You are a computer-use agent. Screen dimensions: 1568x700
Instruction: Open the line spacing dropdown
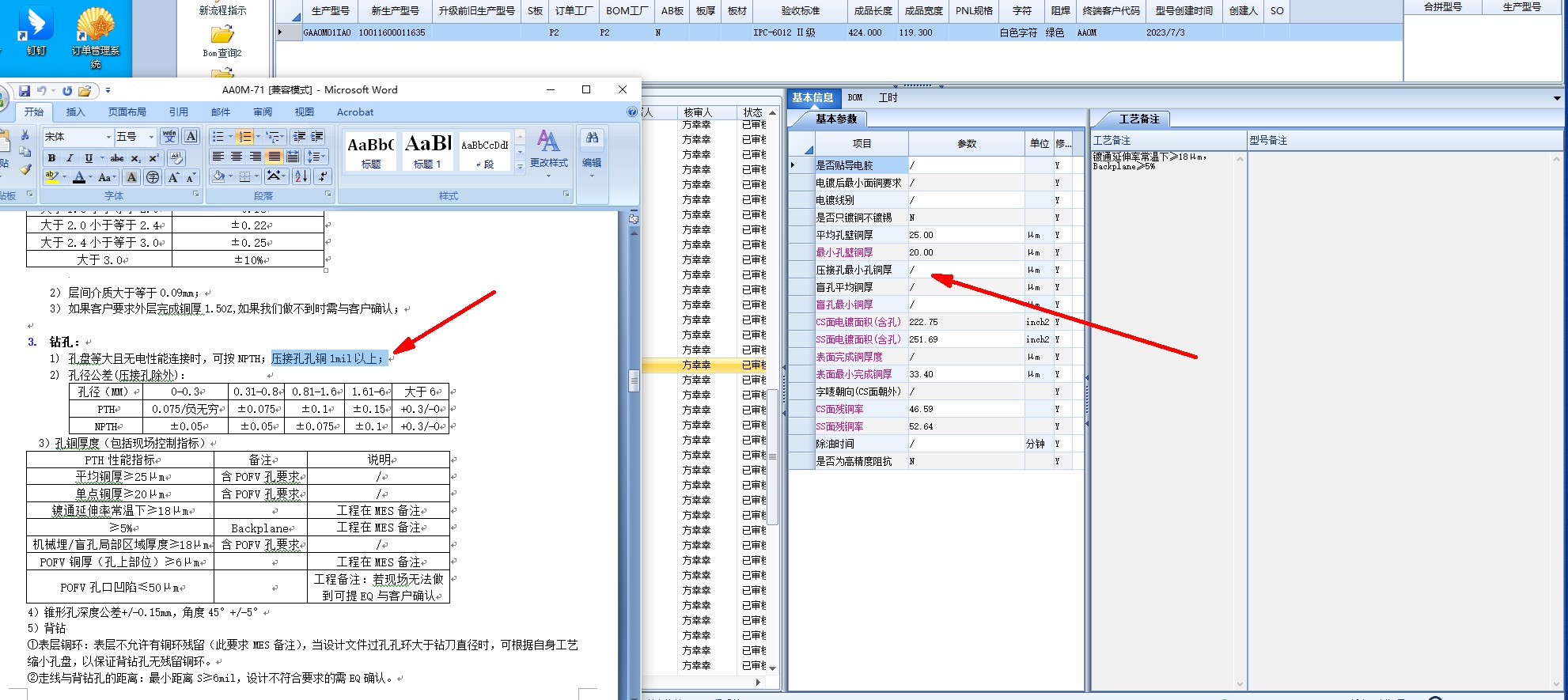tap(316, 157)
